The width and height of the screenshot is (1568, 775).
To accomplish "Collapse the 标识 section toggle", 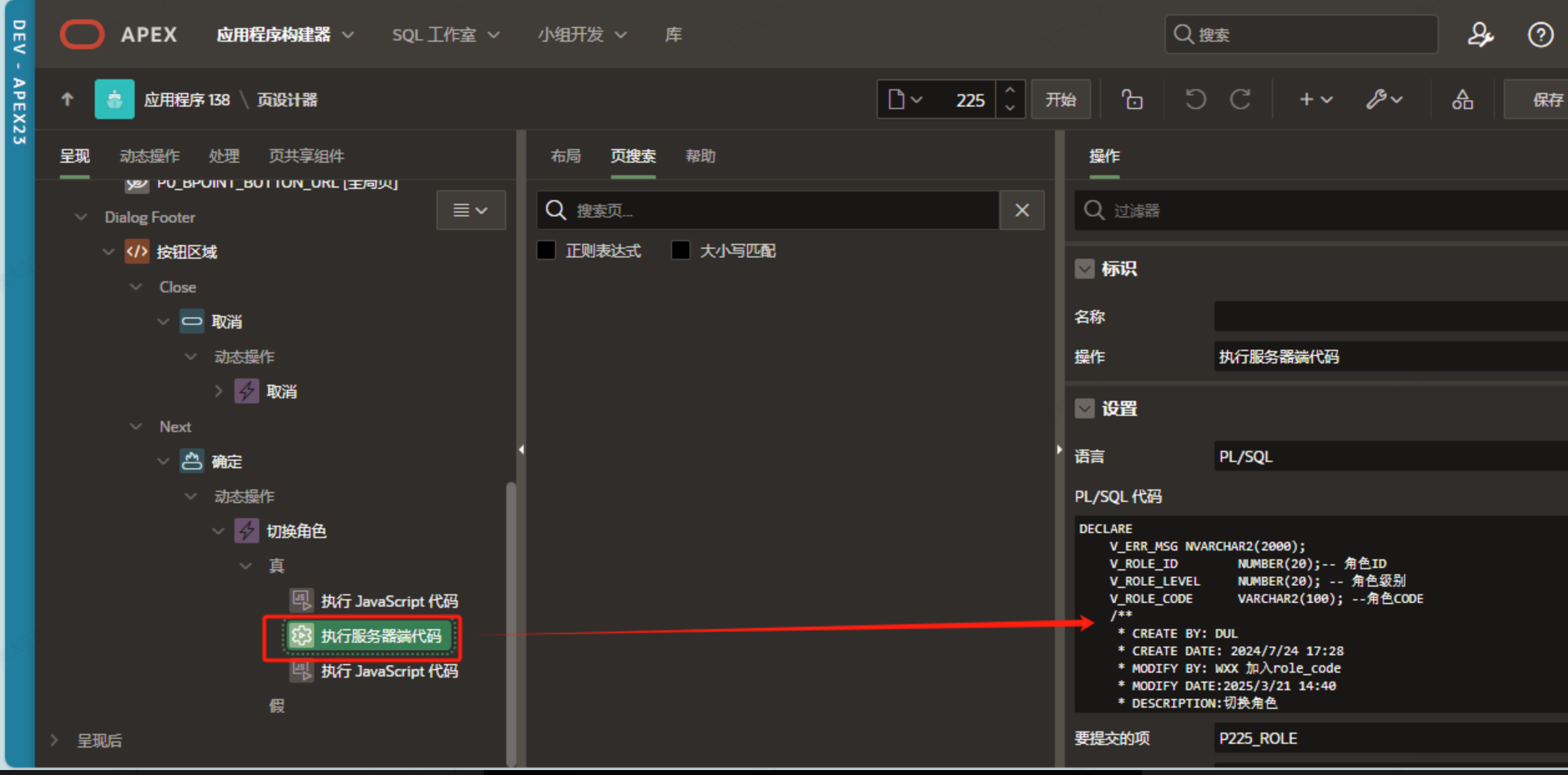I will point(1084,269).
